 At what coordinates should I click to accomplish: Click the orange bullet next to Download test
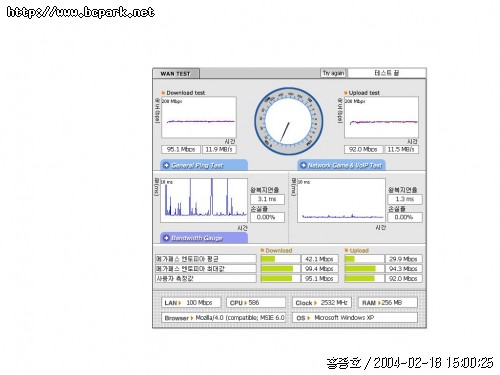[163, 93]
